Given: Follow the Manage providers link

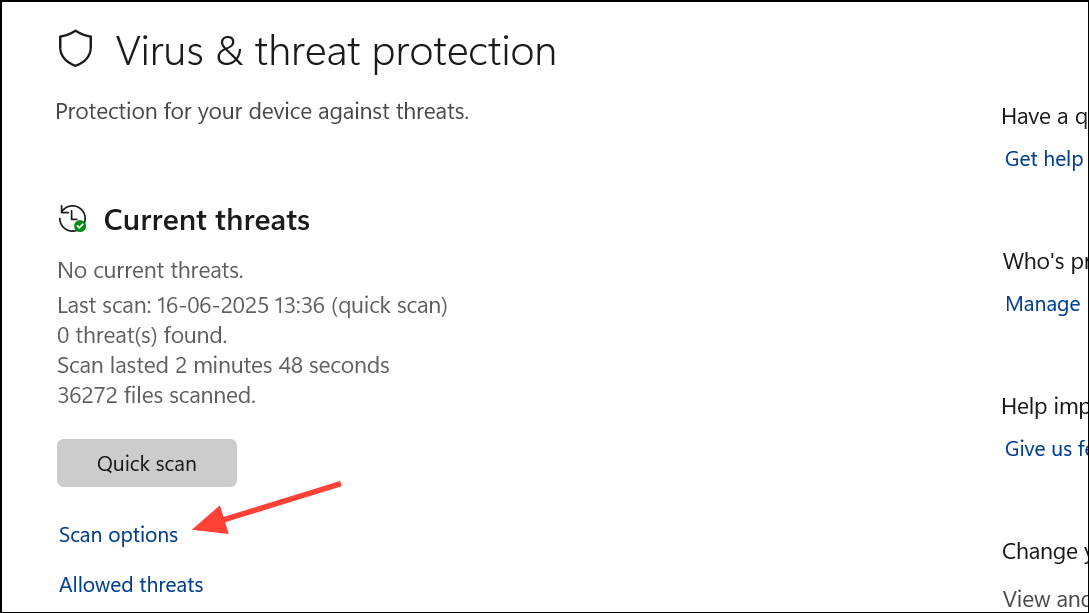Looking at the screenshot, I should (1042, 304).
